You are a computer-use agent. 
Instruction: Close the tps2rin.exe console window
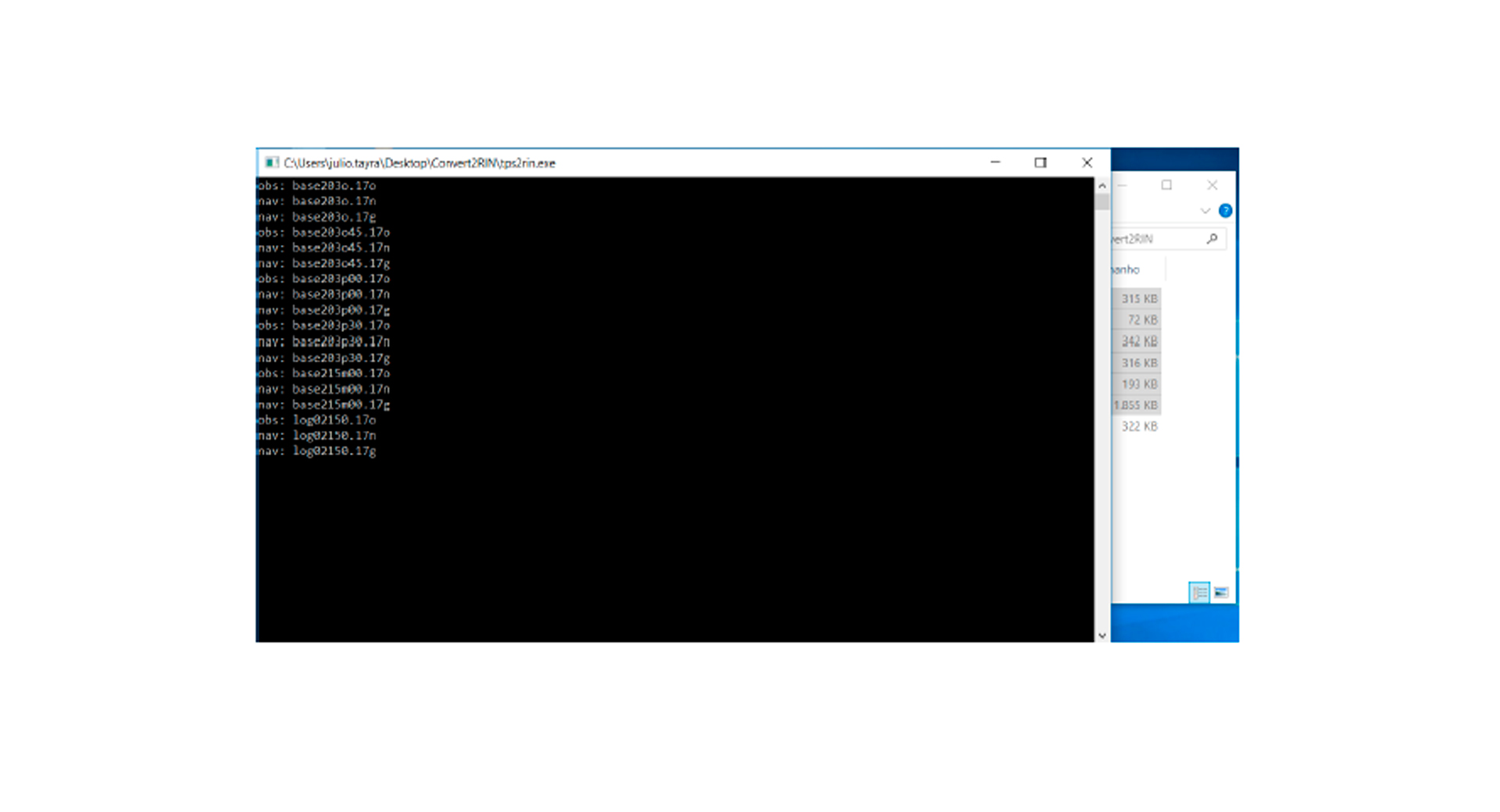(1087, 162)
